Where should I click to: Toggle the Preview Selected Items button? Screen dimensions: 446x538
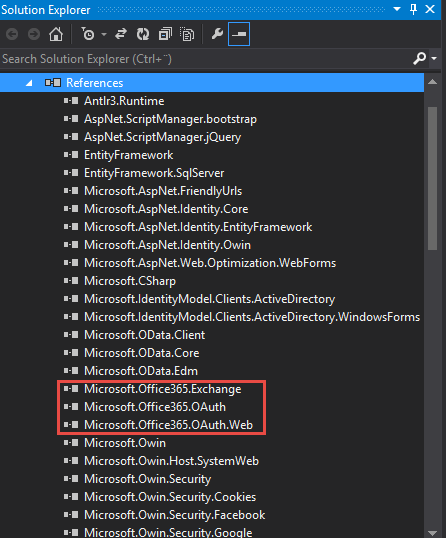239,34
